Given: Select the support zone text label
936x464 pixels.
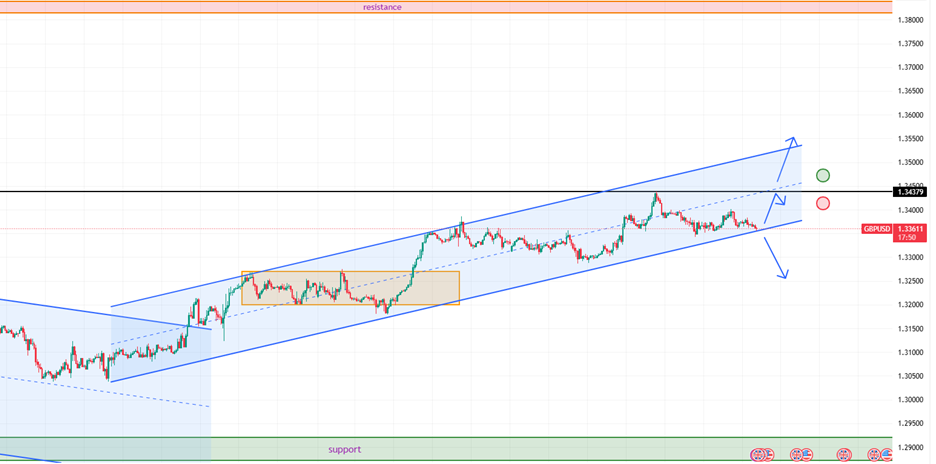Looking at the screenshot, I should [344, 450].
